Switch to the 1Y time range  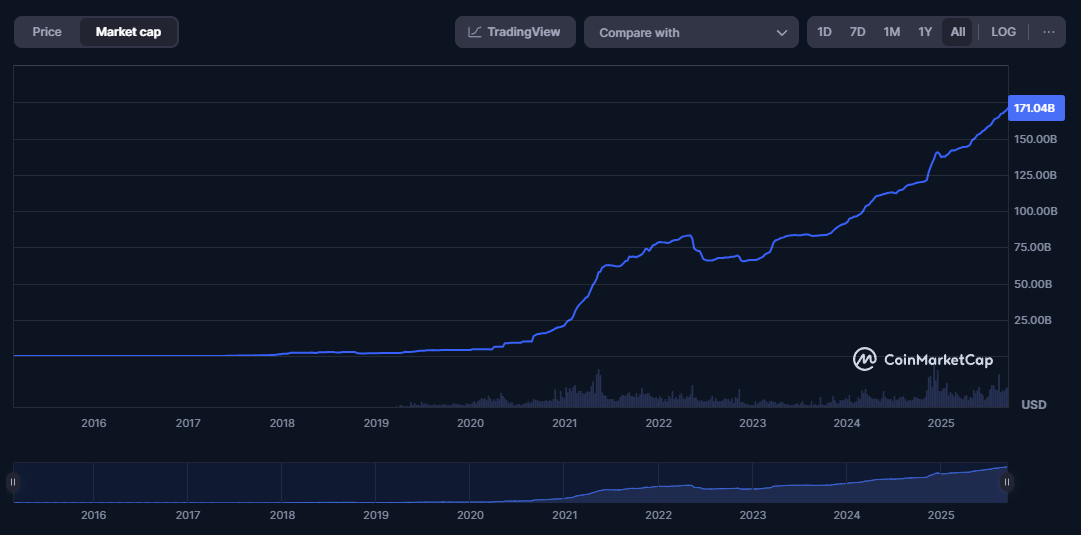coord(925,32)
